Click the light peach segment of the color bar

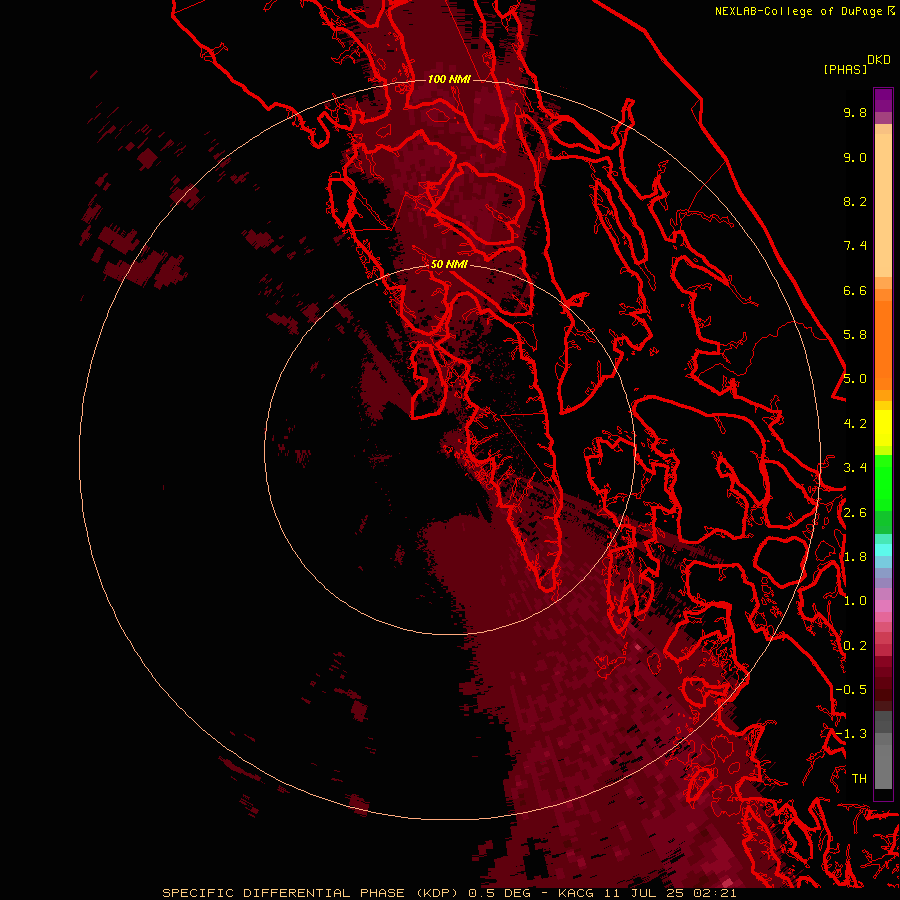(883, 204)
